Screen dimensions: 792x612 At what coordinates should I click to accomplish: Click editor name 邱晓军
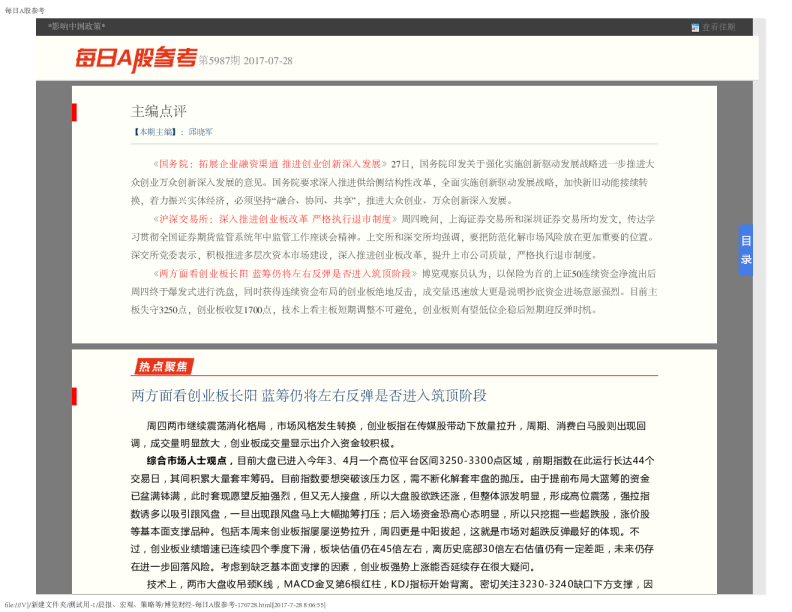coord(201,132)
